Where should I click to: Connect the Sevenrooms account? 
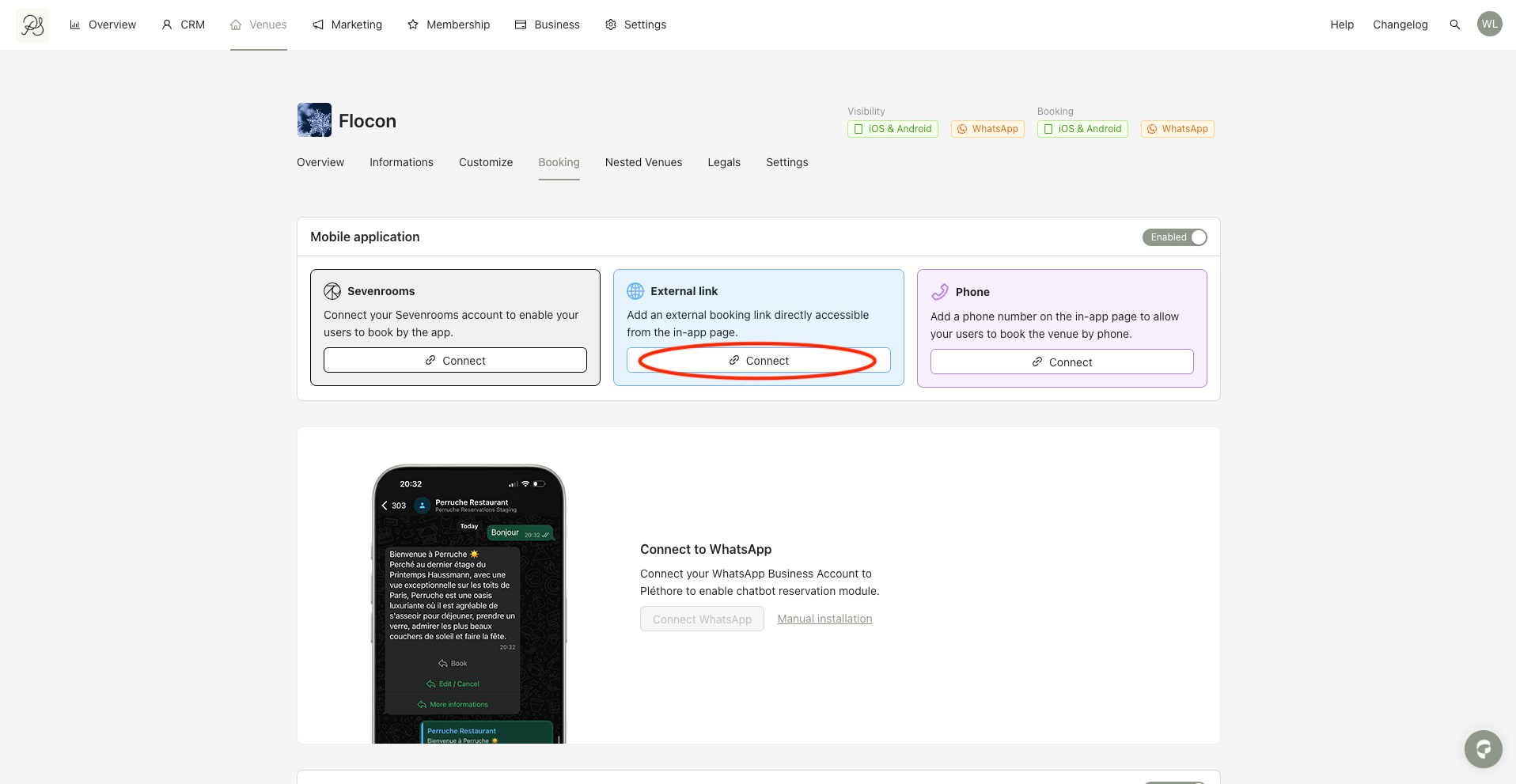pos(455,360)
